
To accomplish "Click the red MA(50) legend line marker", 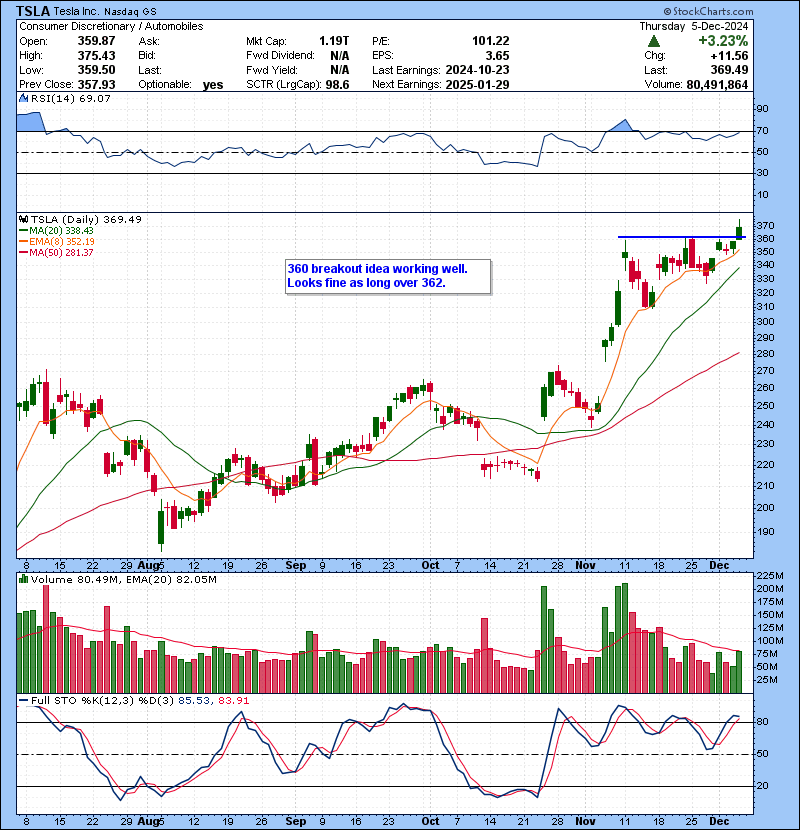I will (23, 252).
